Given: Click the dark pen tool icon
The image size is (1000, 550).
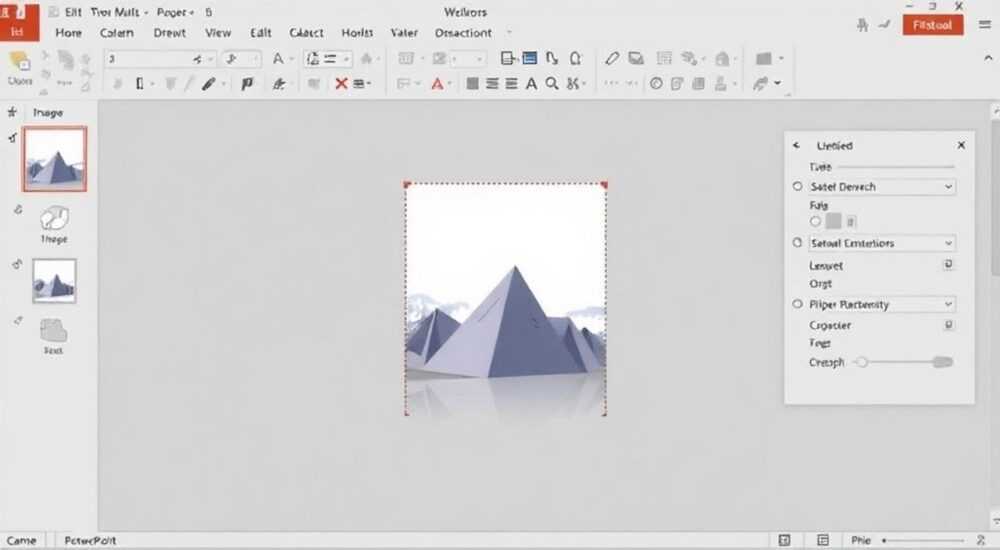Looking at the screenshot, I should click(x=209, y=84).
